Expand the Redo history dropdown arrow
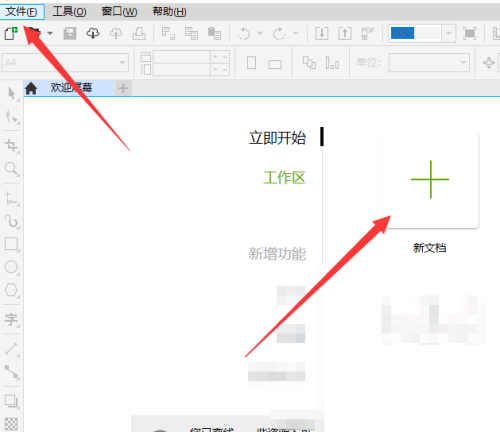Image resolution: width=500 pixels, height=432 pixels. pyautogui.click(x=295, y=33)
